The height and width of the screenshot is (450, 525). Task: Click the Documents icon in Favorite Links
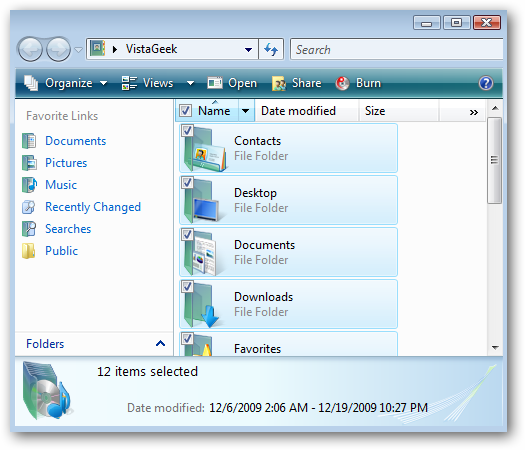pos(29,141)
